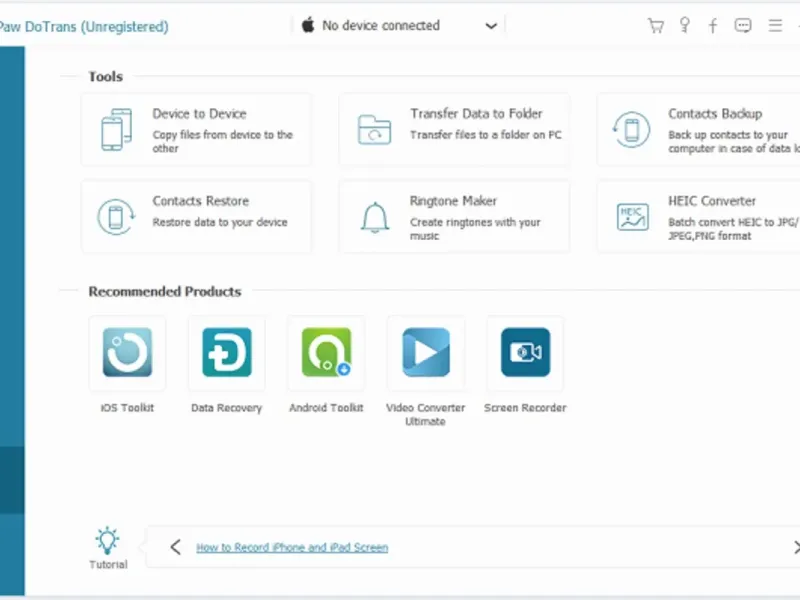This screenshot has width=800, height=600.
Task: Open the Screen Recorder product icon
Action: [526, 352]
